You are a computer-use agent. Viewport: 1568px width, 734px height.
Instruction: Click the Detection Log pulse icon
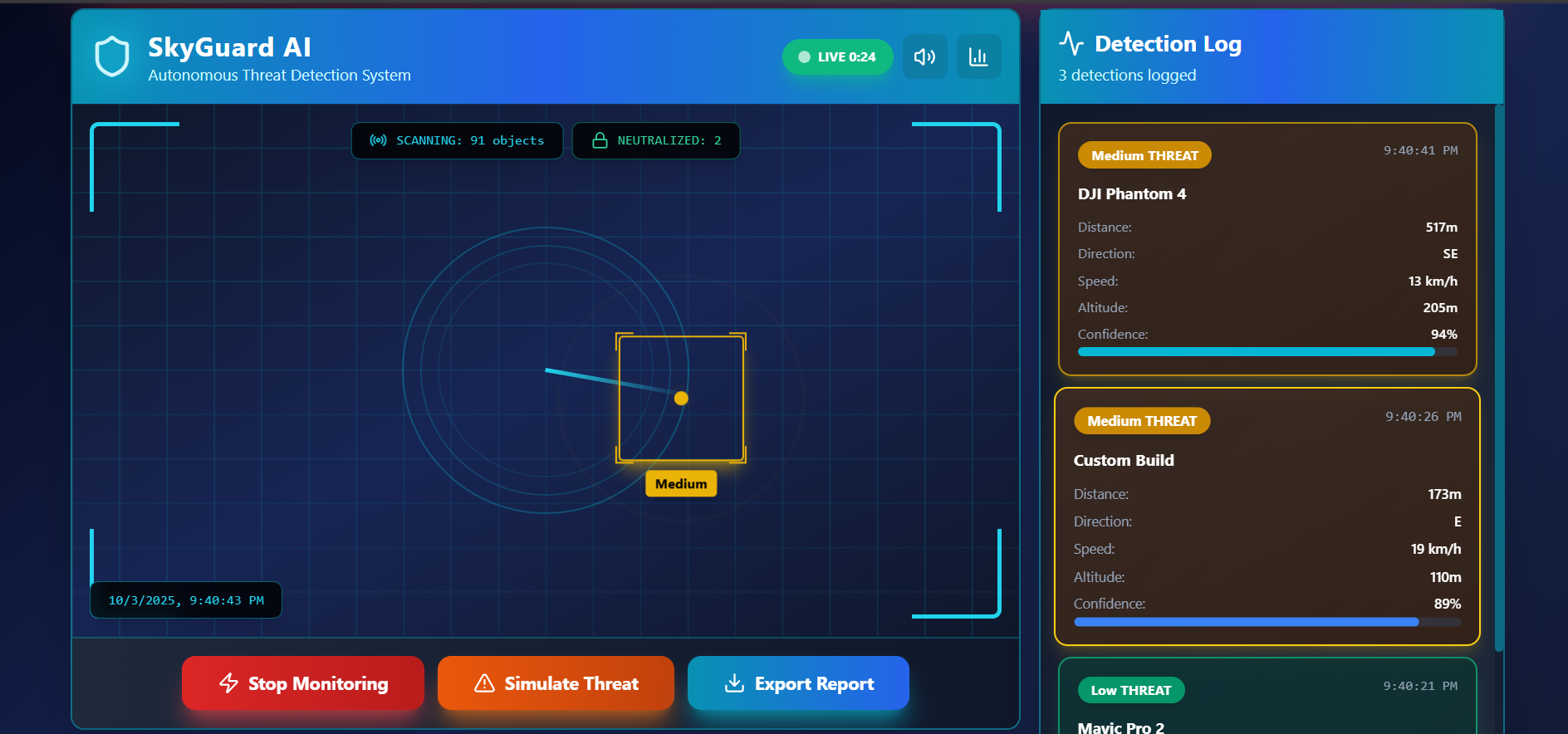[x=1071, y=42]
